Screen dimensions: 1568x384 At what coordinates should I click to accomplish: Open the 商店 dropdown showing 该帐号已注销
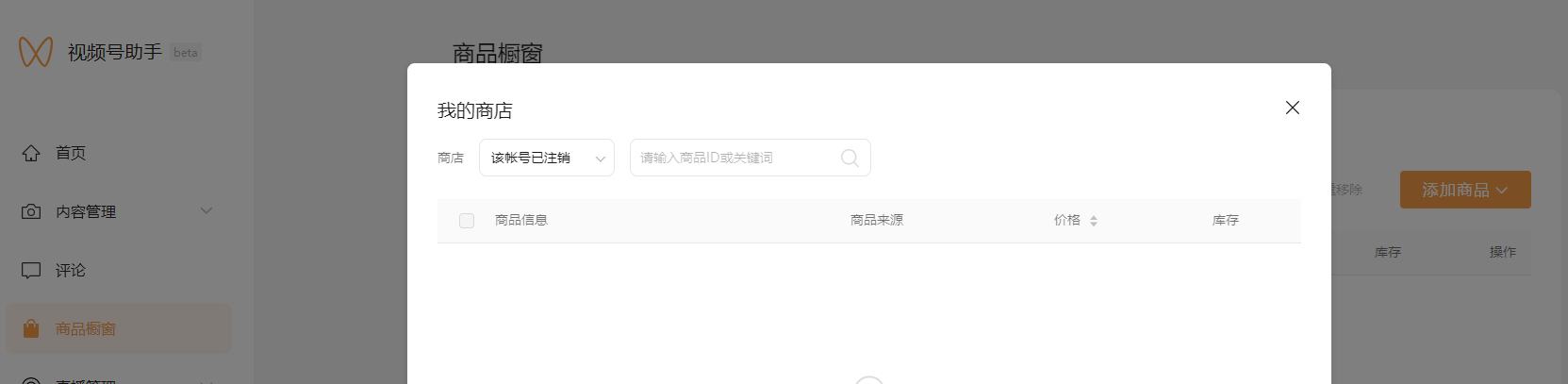pos(547,158)
